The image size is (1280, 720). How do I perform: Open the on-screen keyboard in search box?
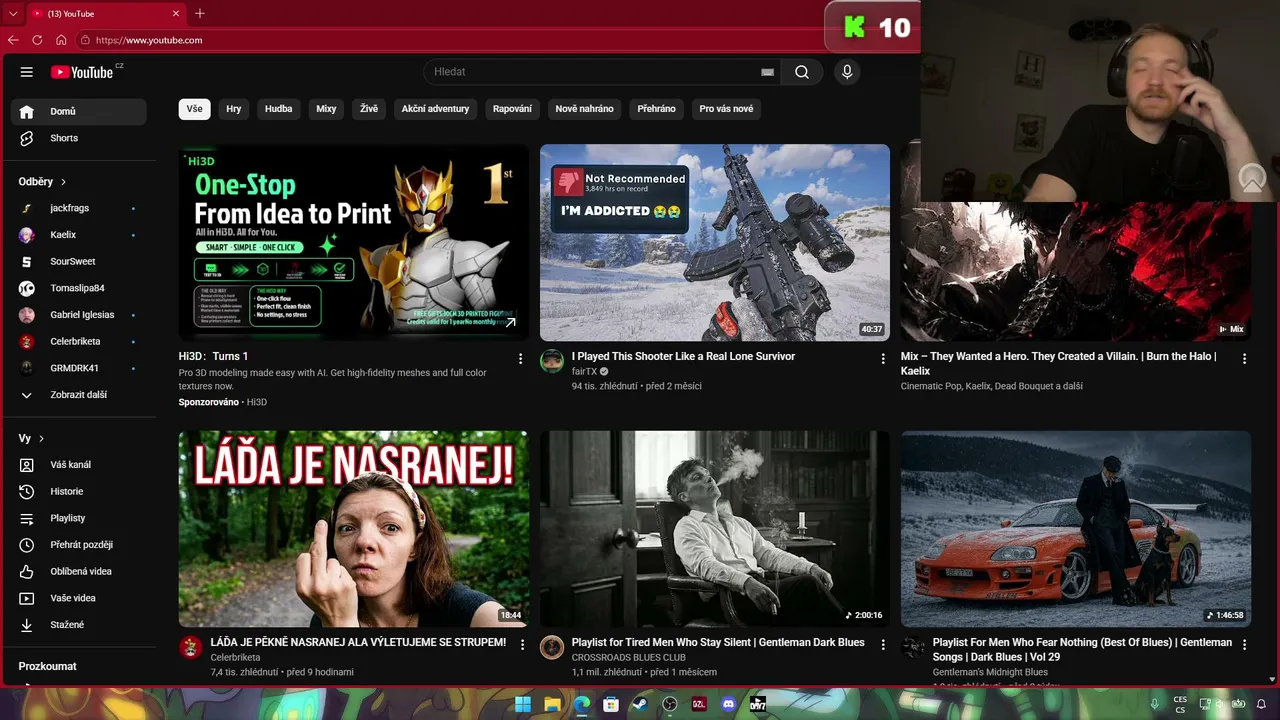(x=767, y=72)
